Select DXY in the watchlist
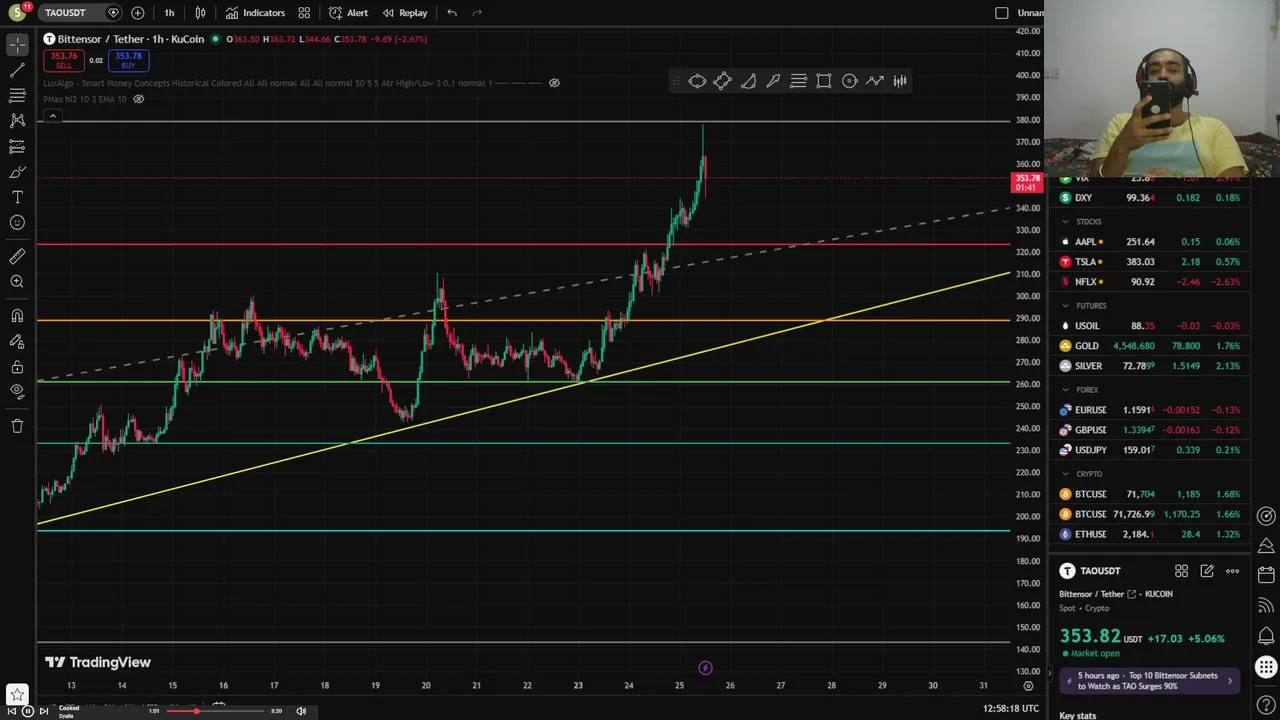This screenshot has width=1280, height=720. 1149,198
